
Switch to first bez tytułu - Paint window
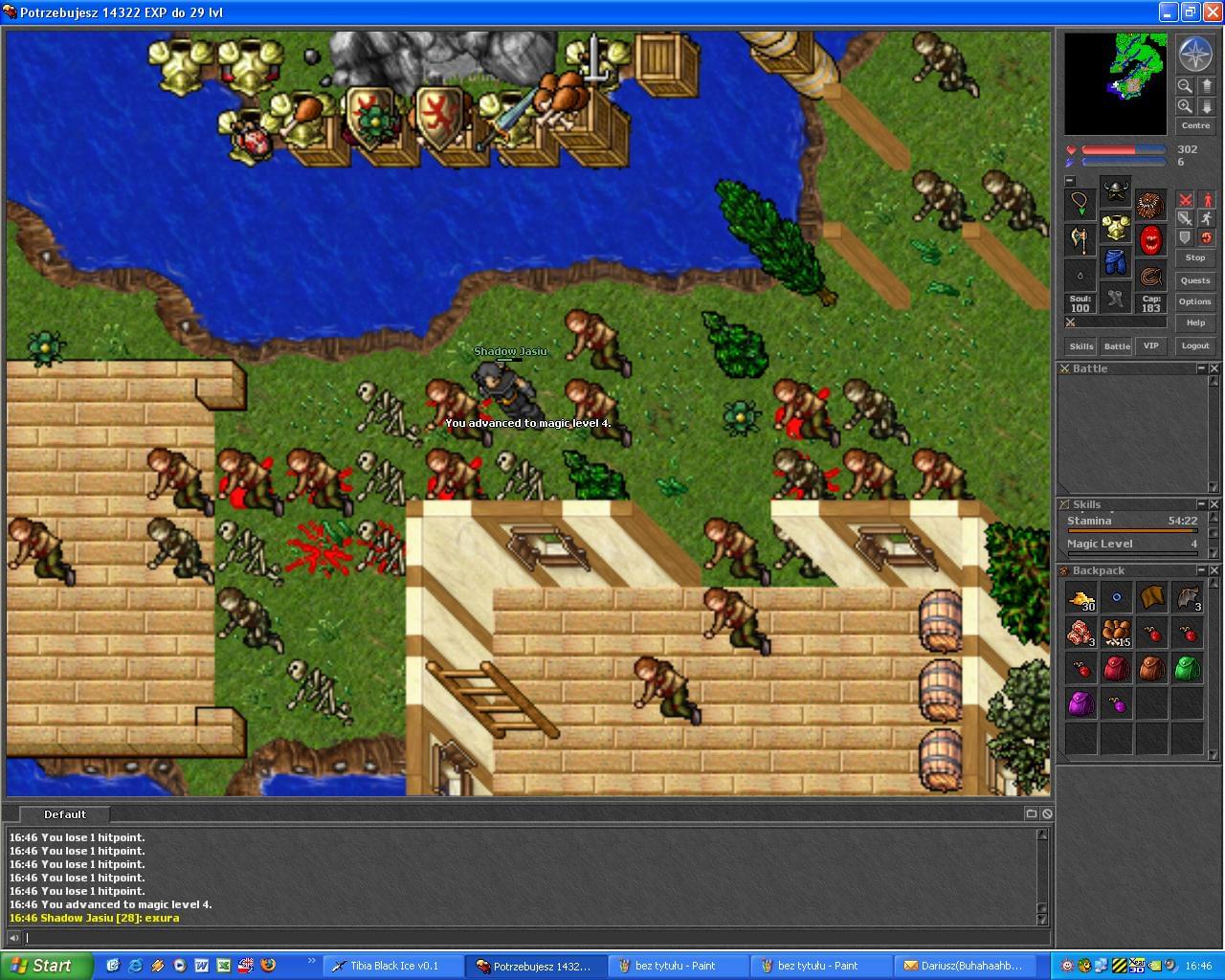[679, 966]
